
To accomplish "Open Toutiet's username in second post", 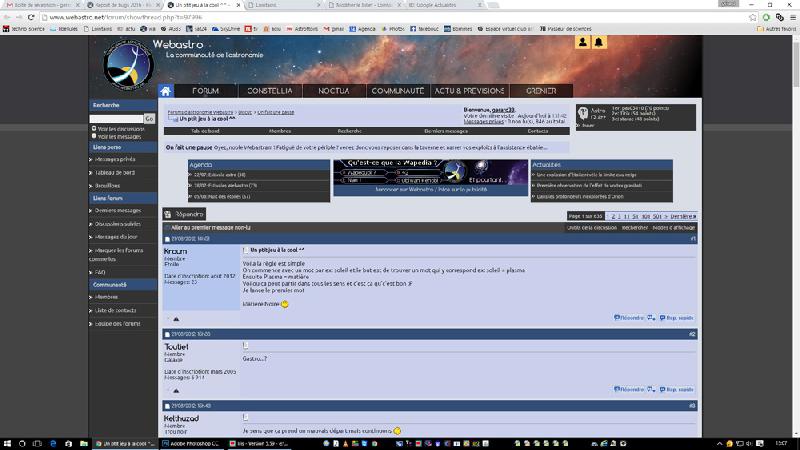I will point(177,346).
